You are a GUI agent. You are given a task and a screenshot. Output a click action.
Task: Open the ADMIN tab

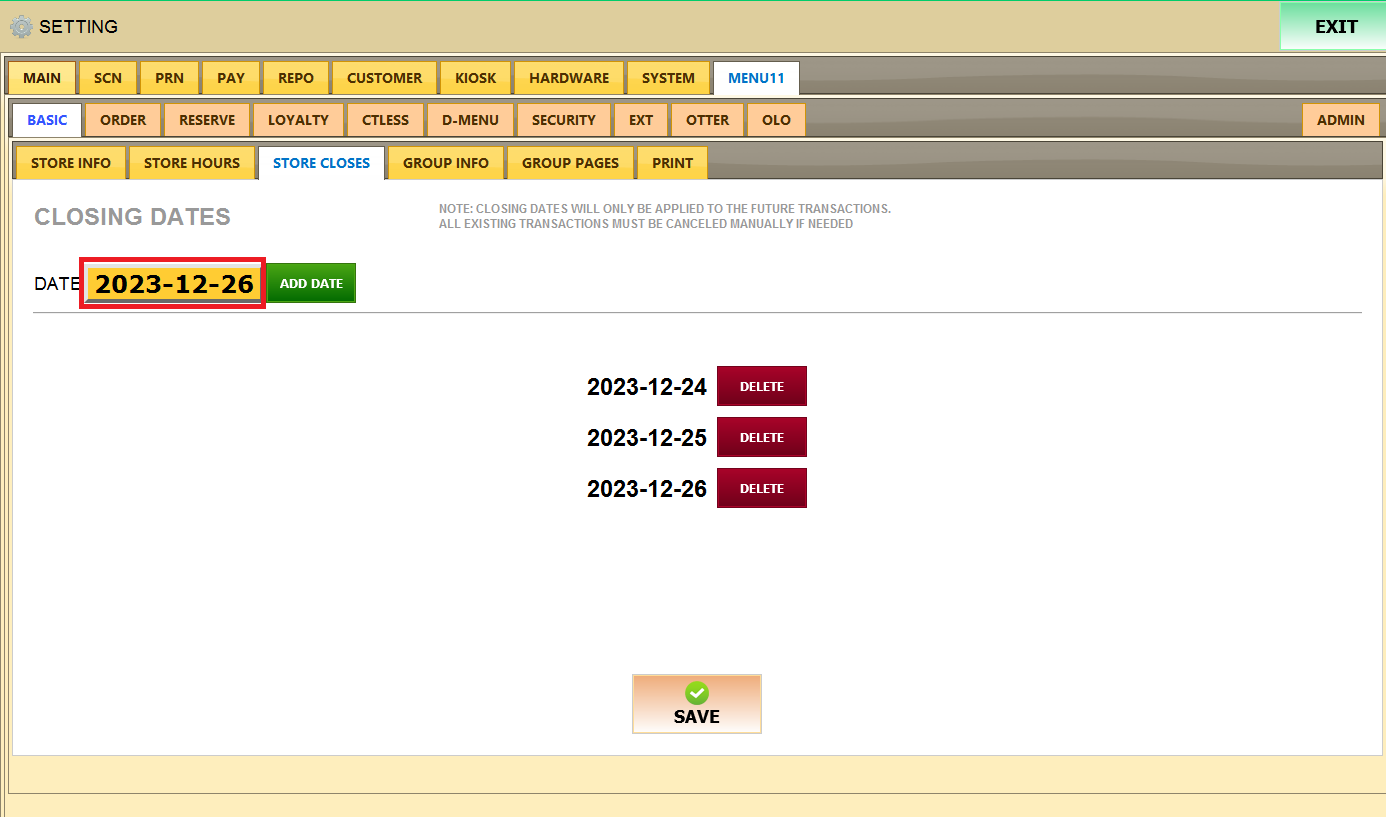[x=1340, y=120]
